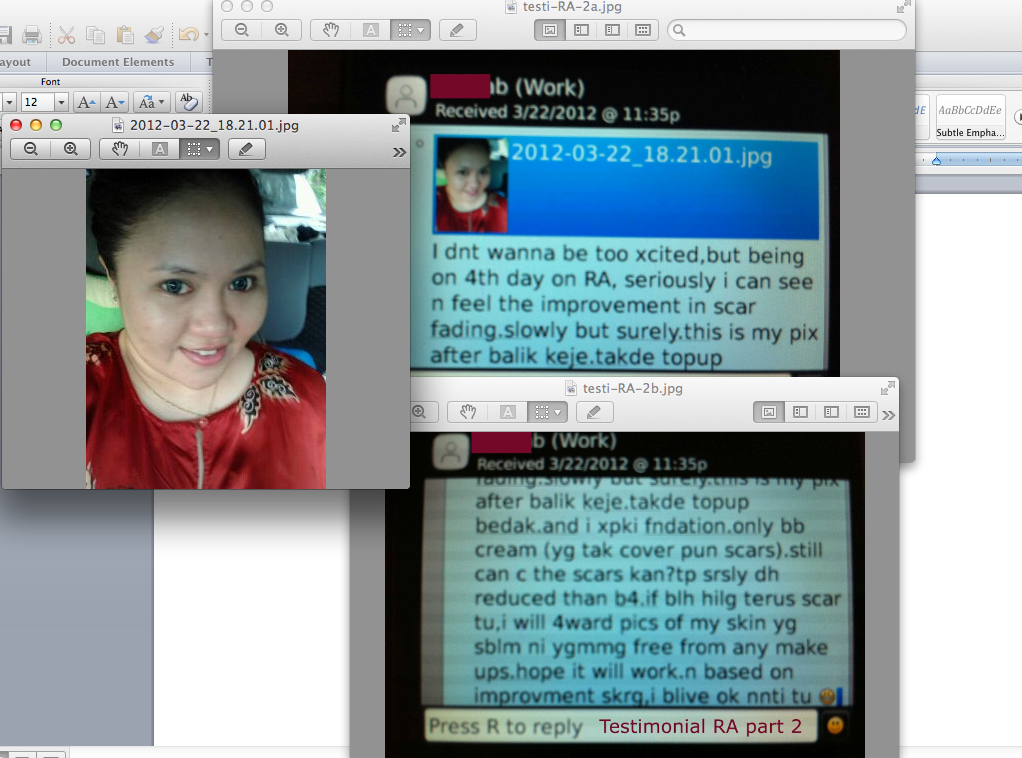Click the Zoom In magnifier in the 2012-03-22 window
1022x758 pixels.
tap(70, 149)
